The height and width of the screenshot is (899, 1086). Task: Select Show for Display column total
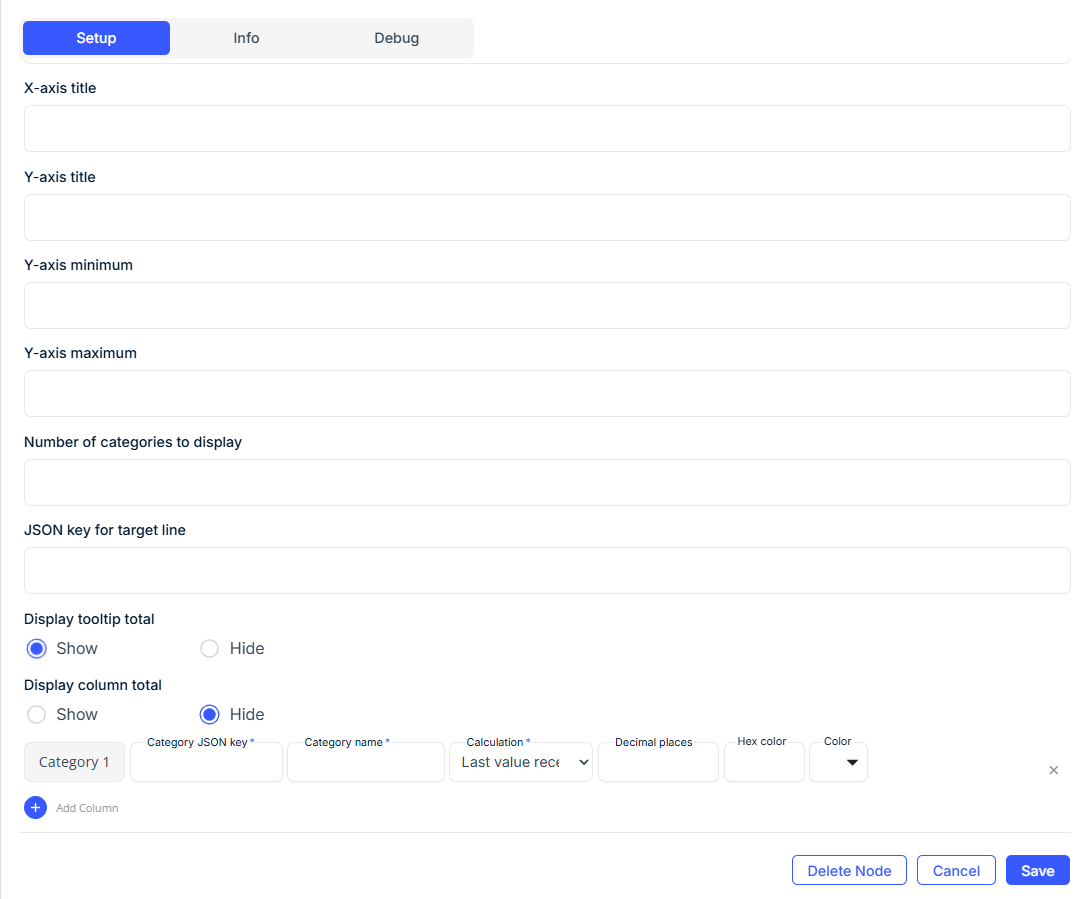pyautogui.click(x=37, y=714)
